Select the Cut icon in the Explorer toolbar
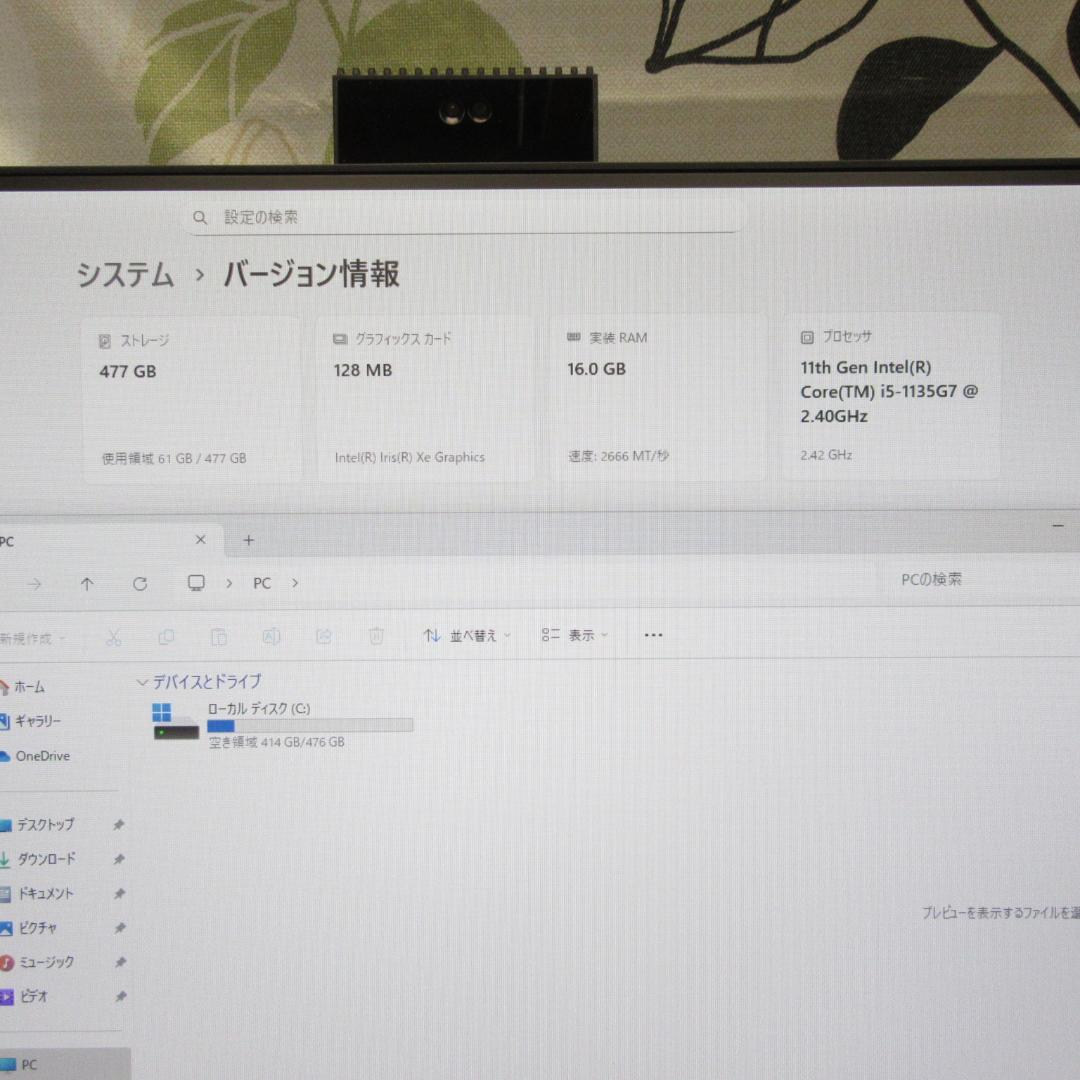 [x=114, y=635]
